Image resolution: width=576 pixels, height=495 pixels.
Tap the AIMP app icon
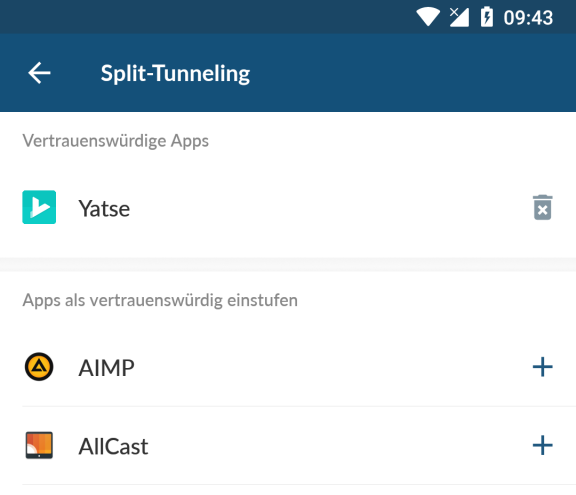pos(39,367)
